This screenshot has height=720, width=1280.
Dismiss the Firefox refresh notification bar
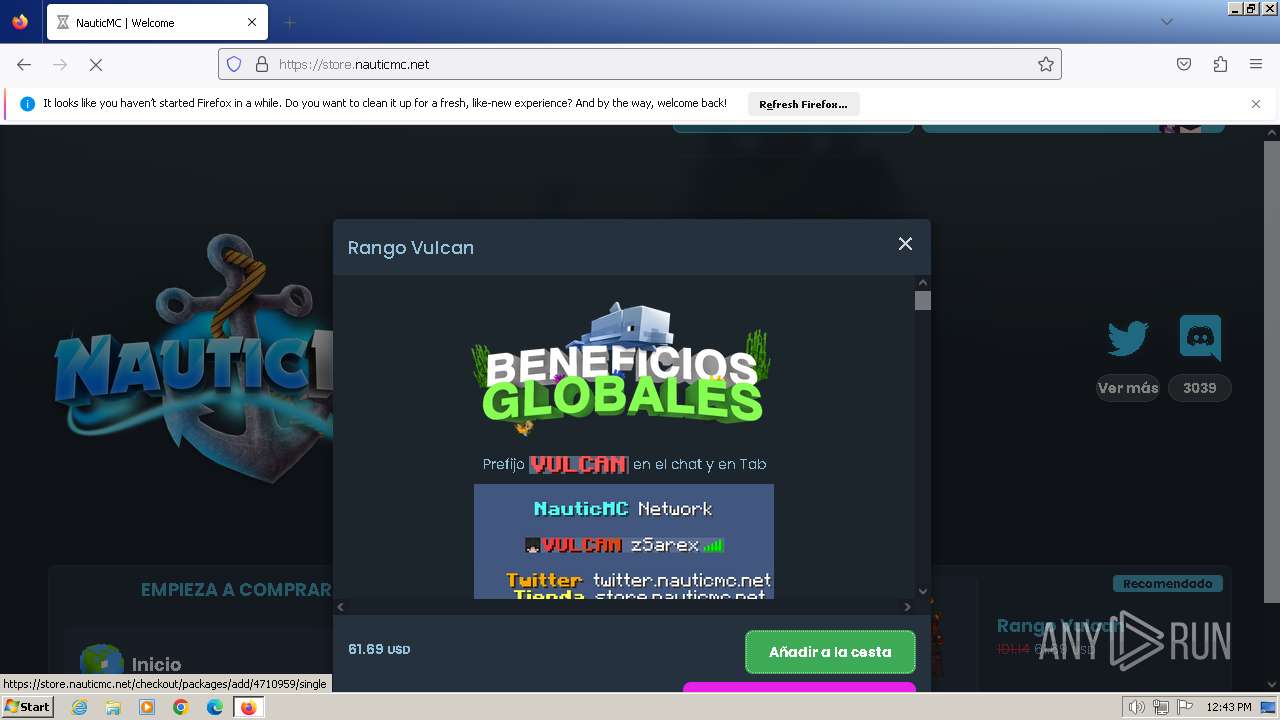(x=1256, y=104)
